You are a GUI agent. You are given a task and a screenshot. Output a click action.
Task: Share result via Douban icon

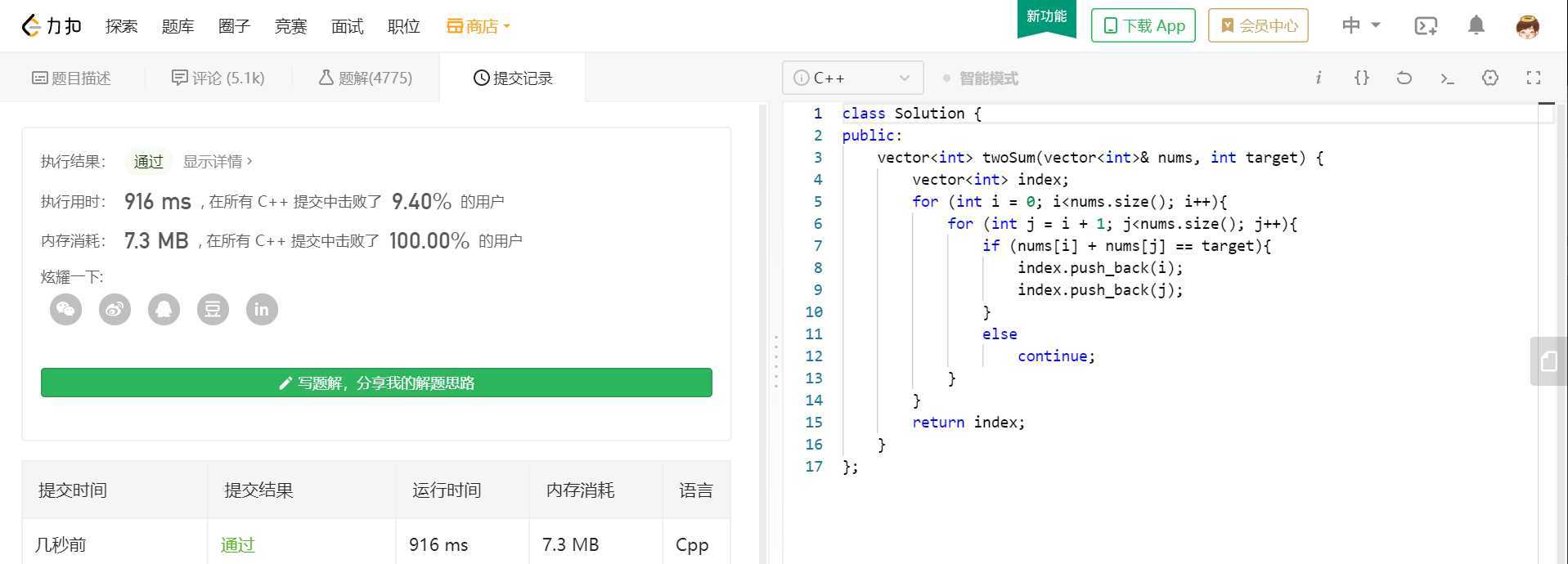[x=213, y=310]
